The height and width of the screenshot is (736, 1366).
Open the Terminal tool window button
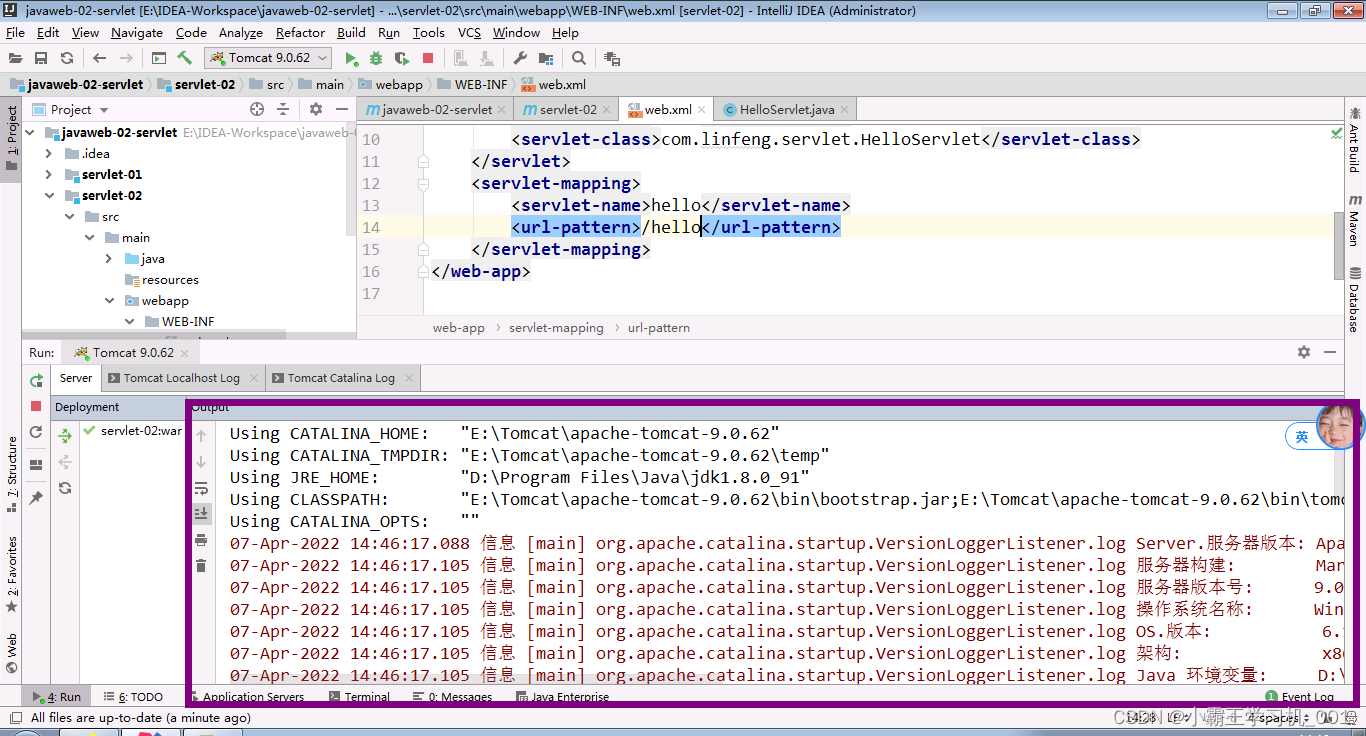358,697
